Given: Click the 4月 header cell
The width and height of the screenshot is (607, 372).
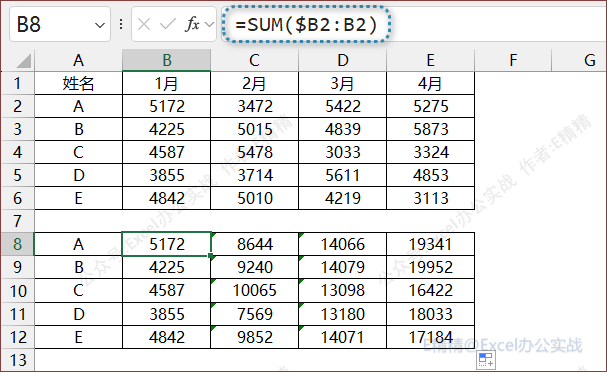Looking at the screenshot, I should 430,83.
